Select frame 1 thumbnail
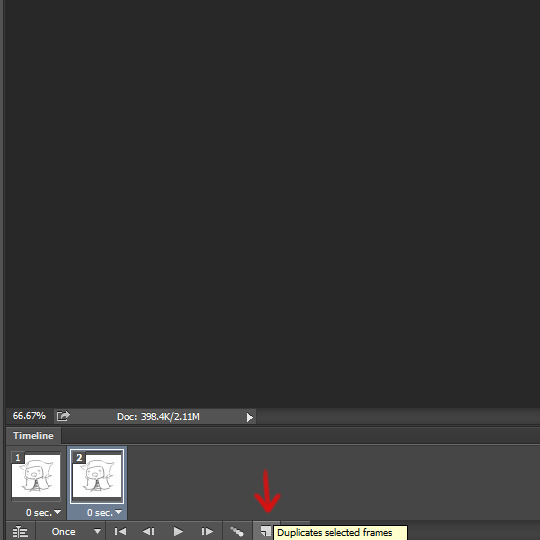Viewport: 540px width, 540px height. [x=36, y=476]
